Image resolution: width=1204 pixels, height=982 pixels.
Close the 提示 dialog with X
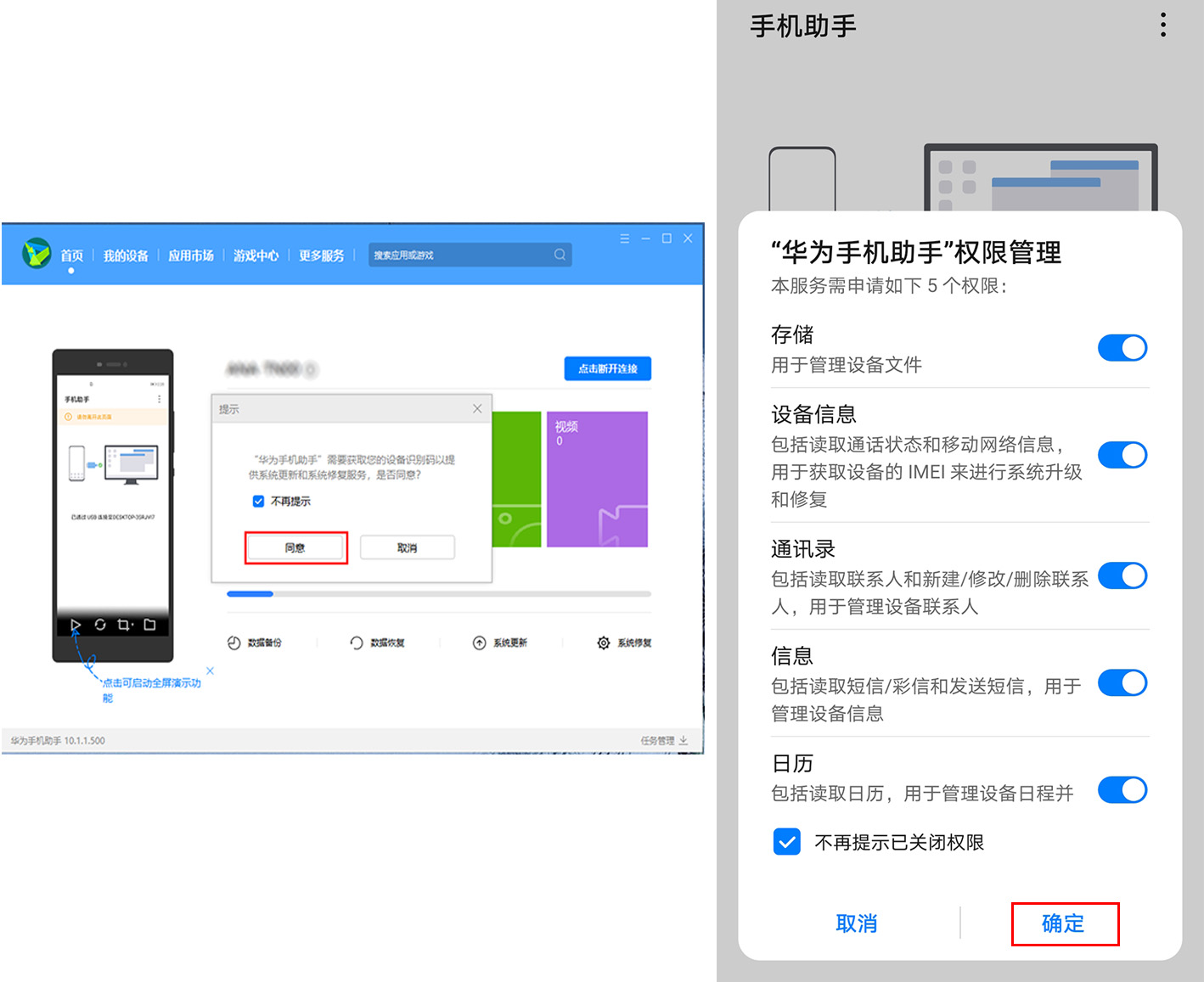[477, 408]
